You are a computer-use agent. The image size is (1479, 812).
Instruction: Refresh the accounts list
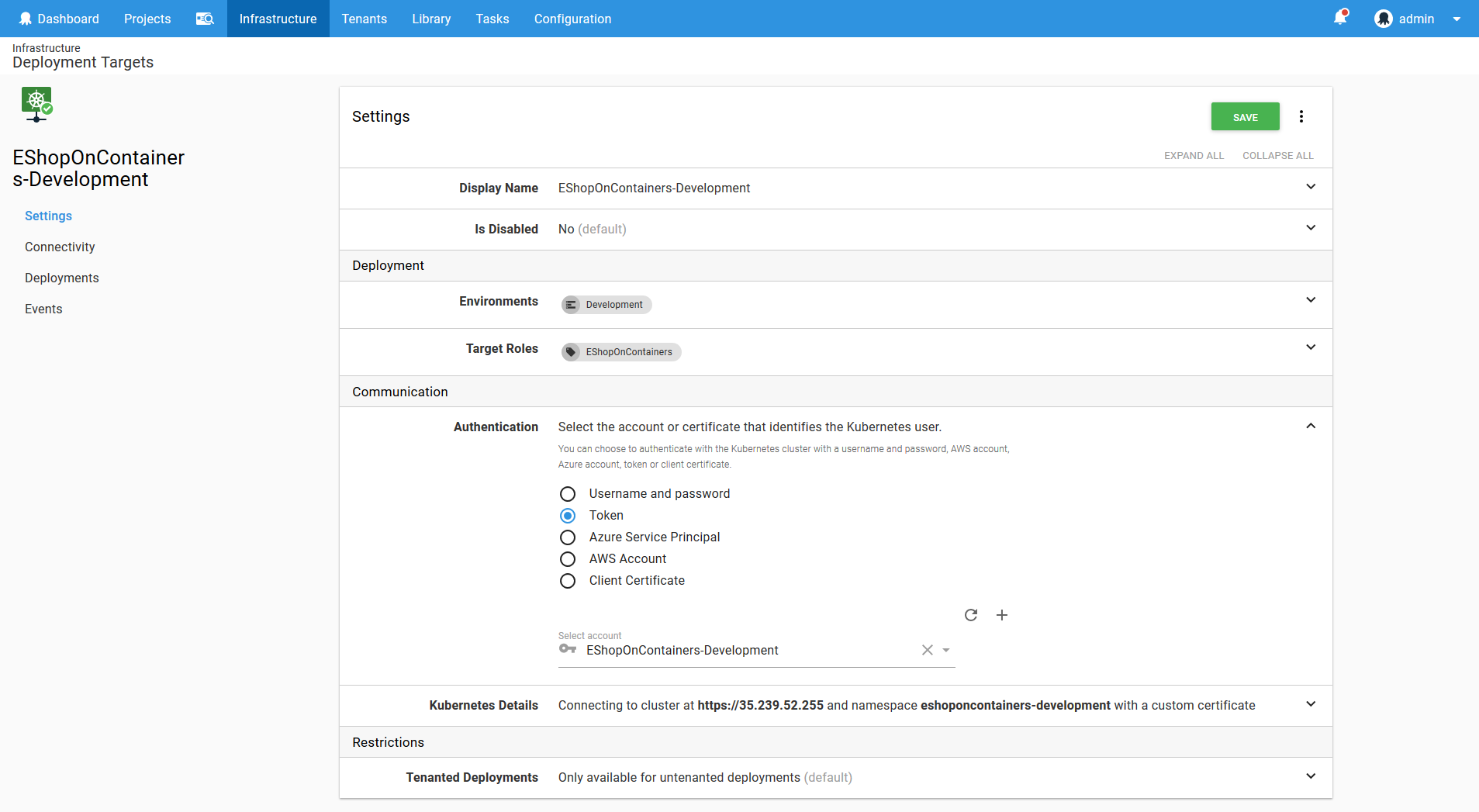click(x=972, y=614)
